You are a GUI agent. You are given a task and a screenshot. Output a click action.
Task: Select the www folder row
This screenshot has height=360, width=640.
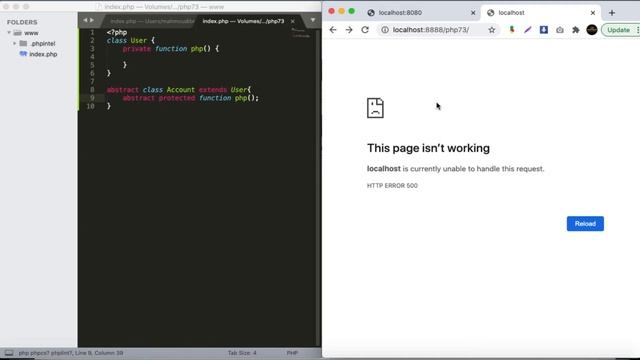coord(39,33)
